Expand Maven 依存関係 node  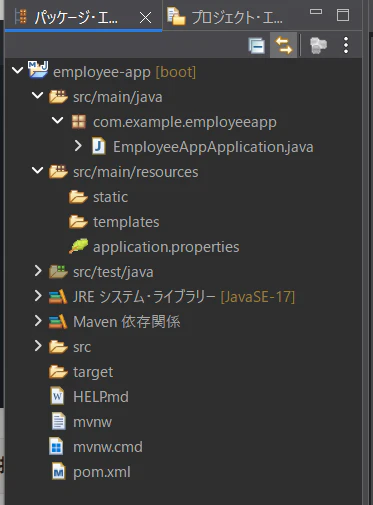38,321
